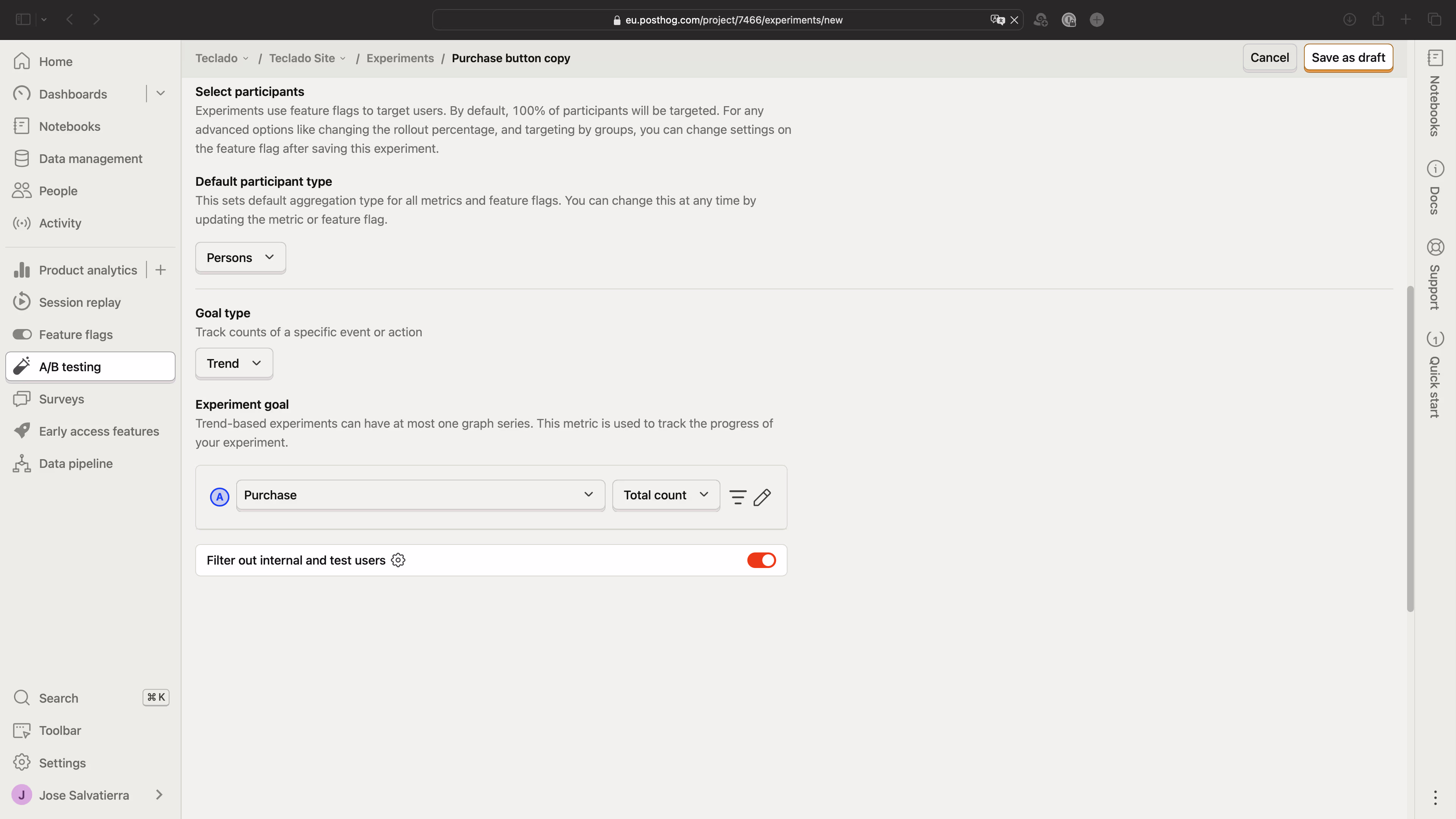This screenshot has width=1456, height=819.
Task: Go back to Experiments breadcrumb link
Action: click(x=400, y=58)
